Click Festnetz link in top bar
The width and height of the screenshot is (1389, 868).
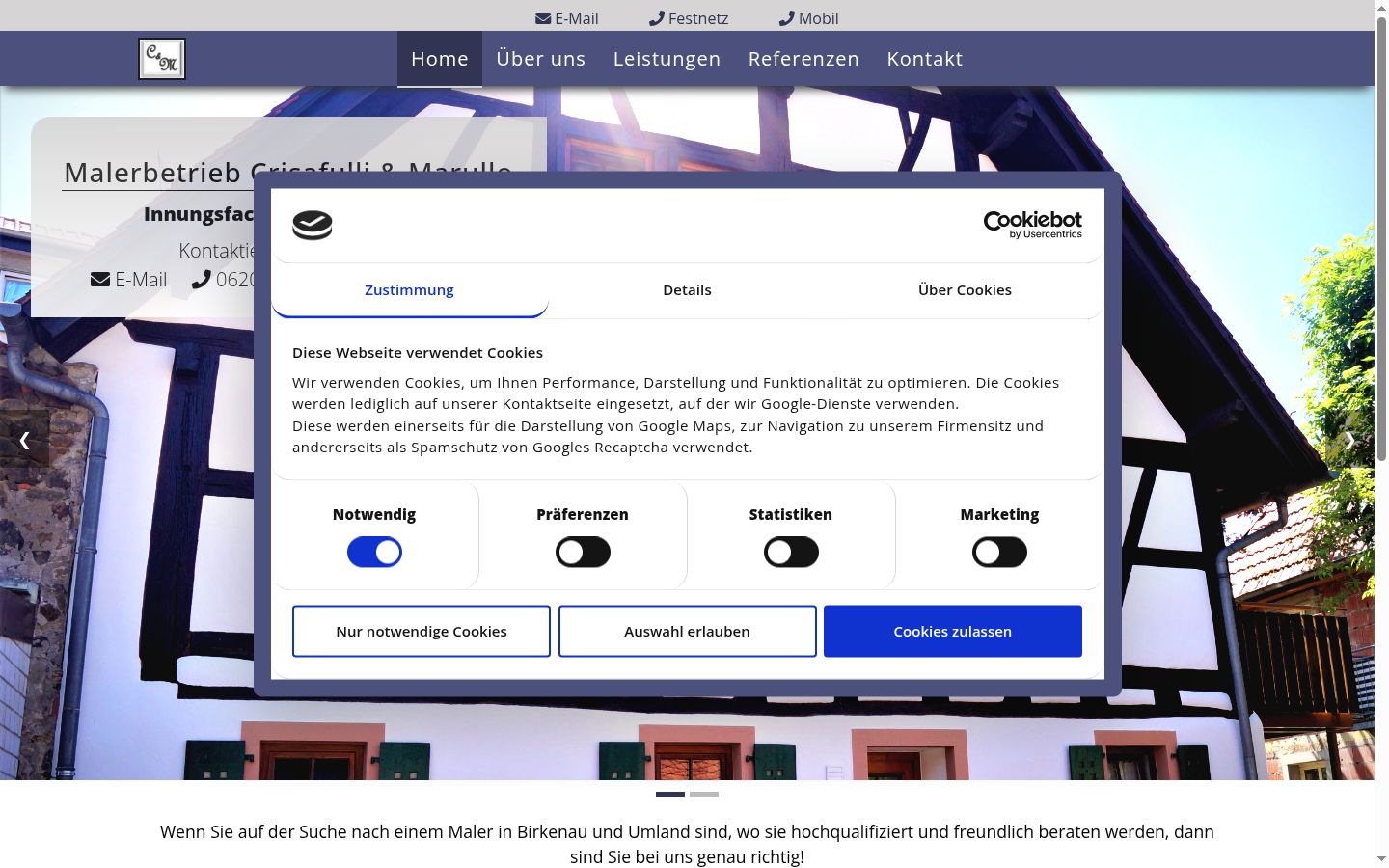point(689,18)
